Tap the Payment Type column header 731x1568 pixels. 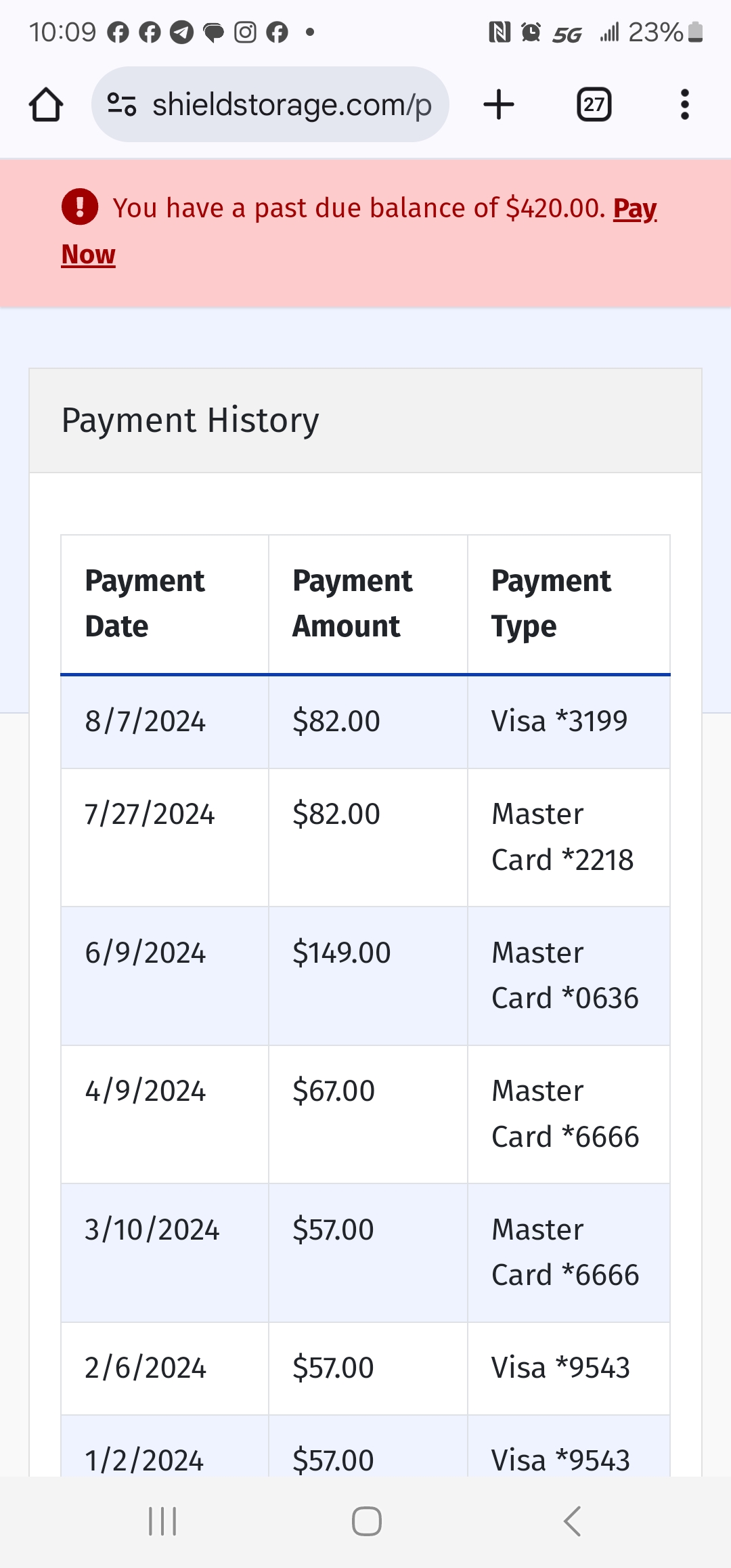[551, 603]
